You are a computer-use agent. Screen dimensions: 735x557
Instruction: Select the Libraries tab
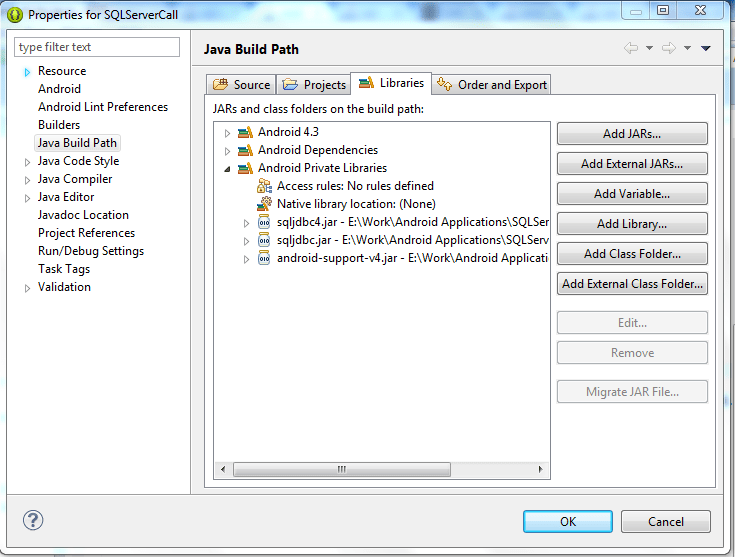[391, 83]
